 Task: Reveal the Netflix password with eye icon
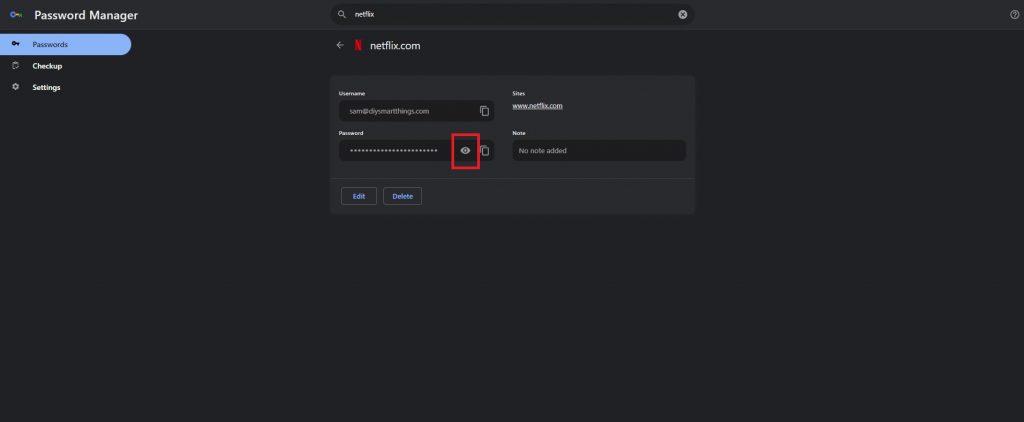465,150
